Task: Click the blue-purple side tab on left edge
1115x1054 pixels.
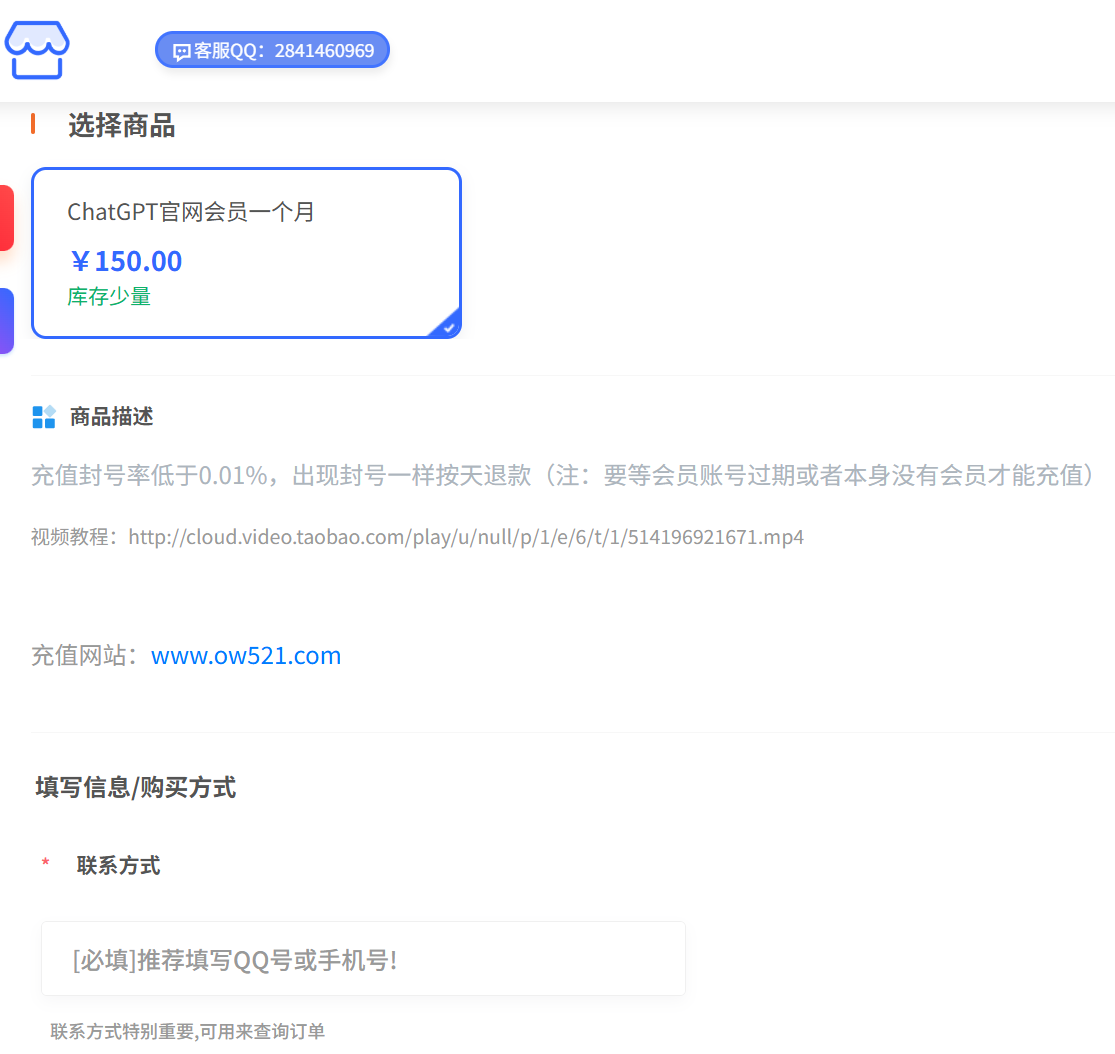Action: tap(6, 321)
